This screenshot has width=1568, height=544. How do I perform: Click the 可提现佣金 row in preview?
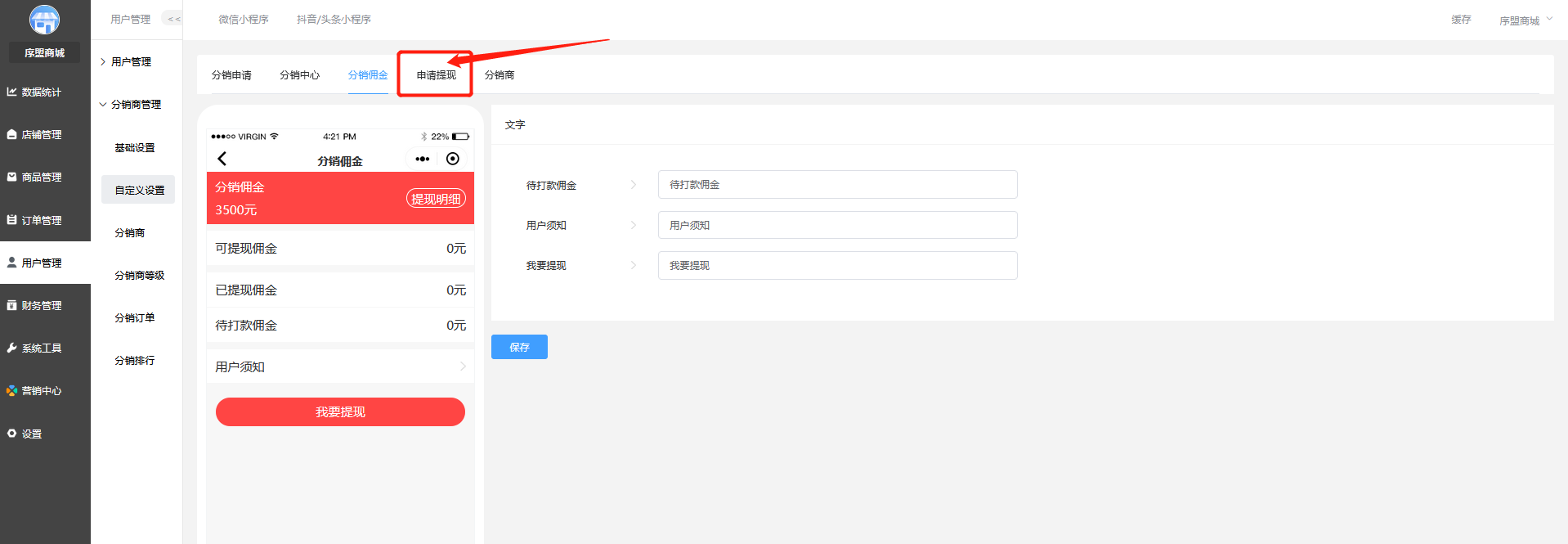pyautogui.click(x=340, y=249)
